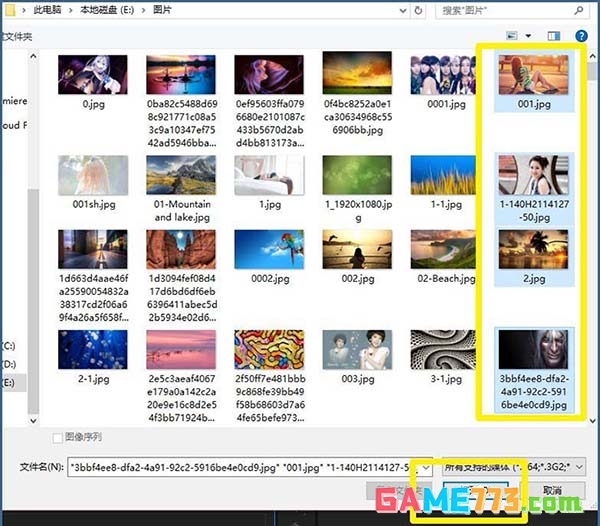Change view with the view mode icon
Image resolution: width=600 pixels, height=526 pixels.
pos(512,36)
